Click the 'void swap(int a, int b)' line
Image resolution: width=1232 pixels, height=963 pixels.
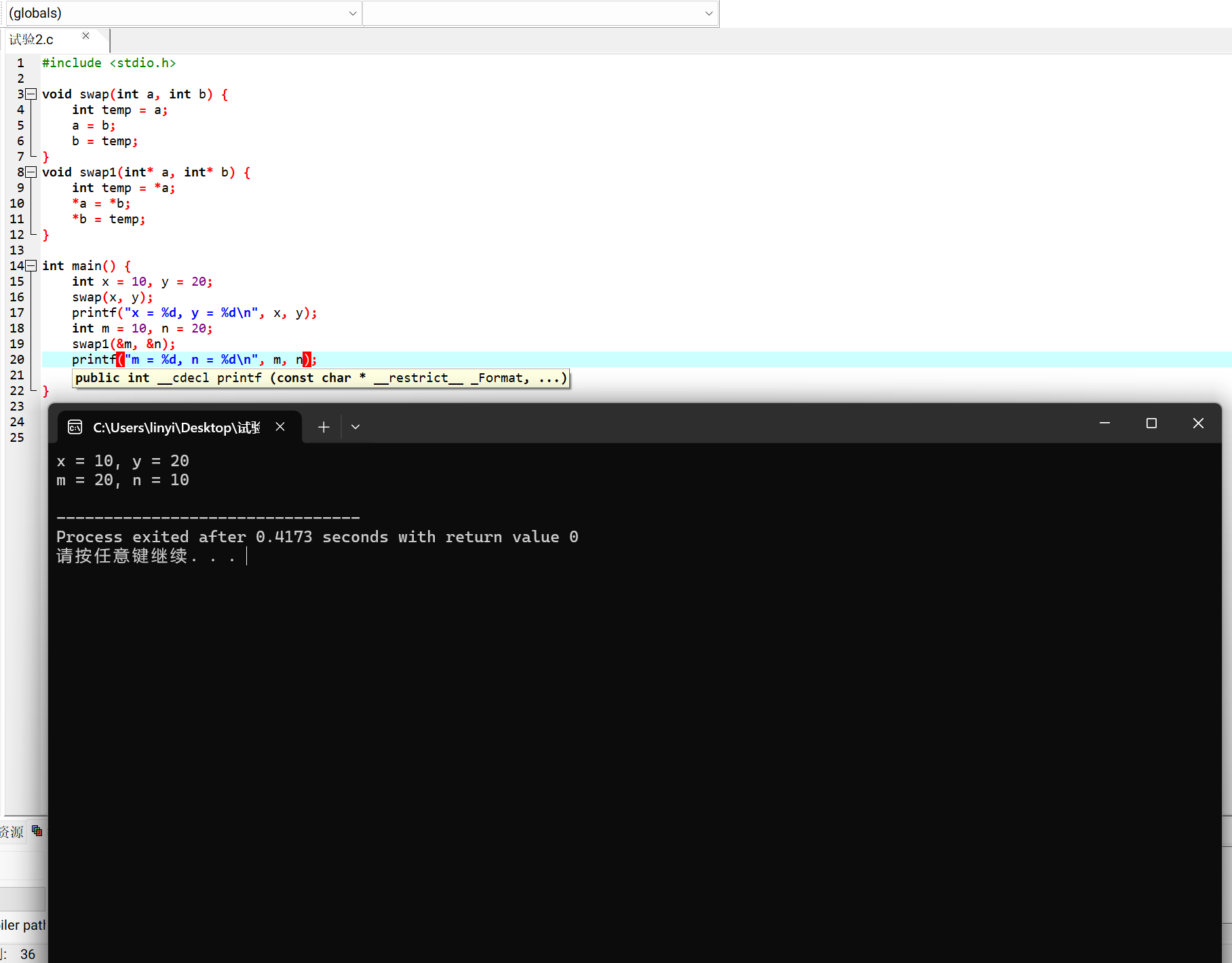[135, 94]
